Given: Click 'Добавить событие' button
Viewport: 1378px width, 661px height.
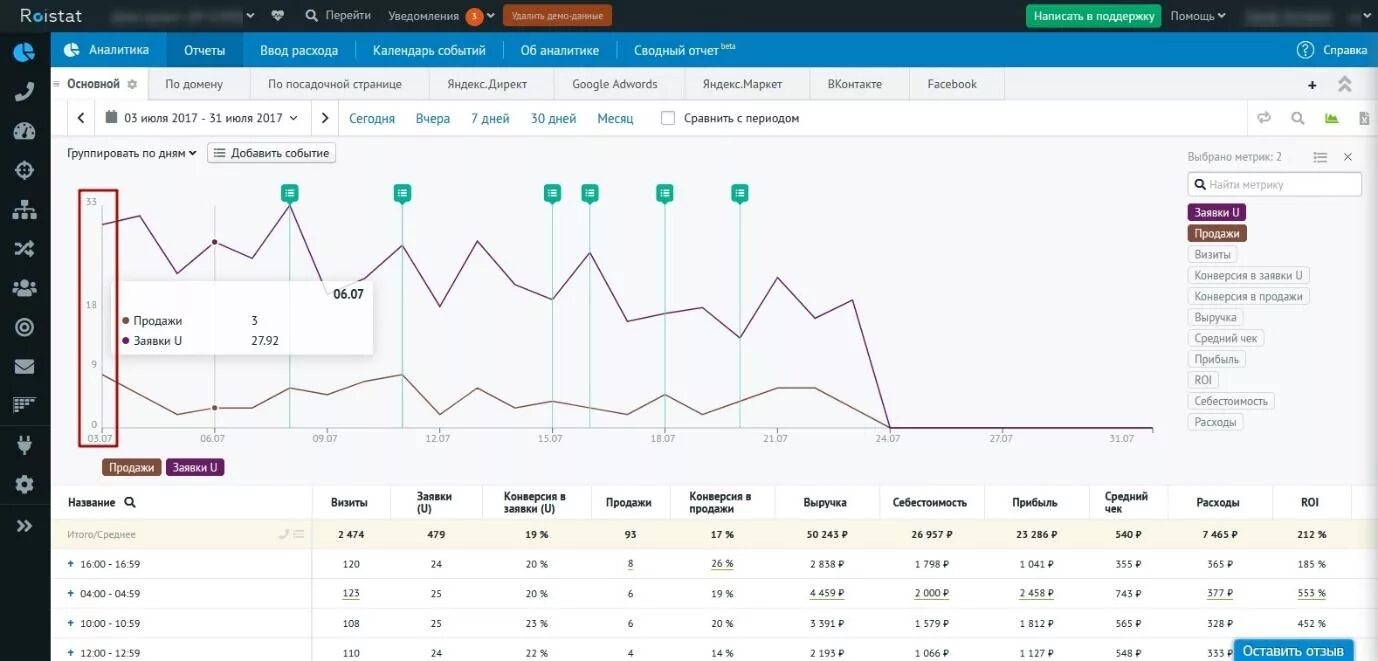Looking at the screenshot, I should [271, 153].
